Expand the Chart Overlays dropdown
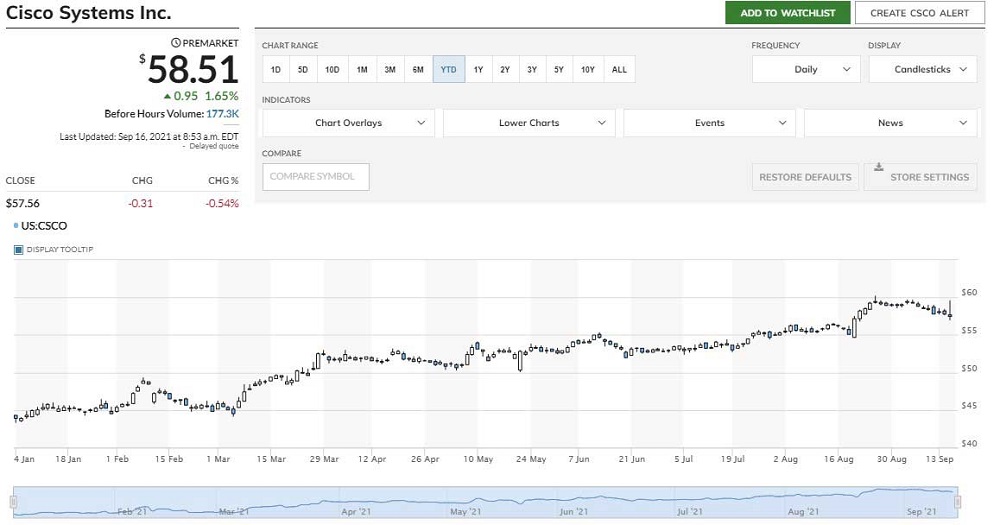The width and height of the screenshot is (1000, 525). [348, 123]
